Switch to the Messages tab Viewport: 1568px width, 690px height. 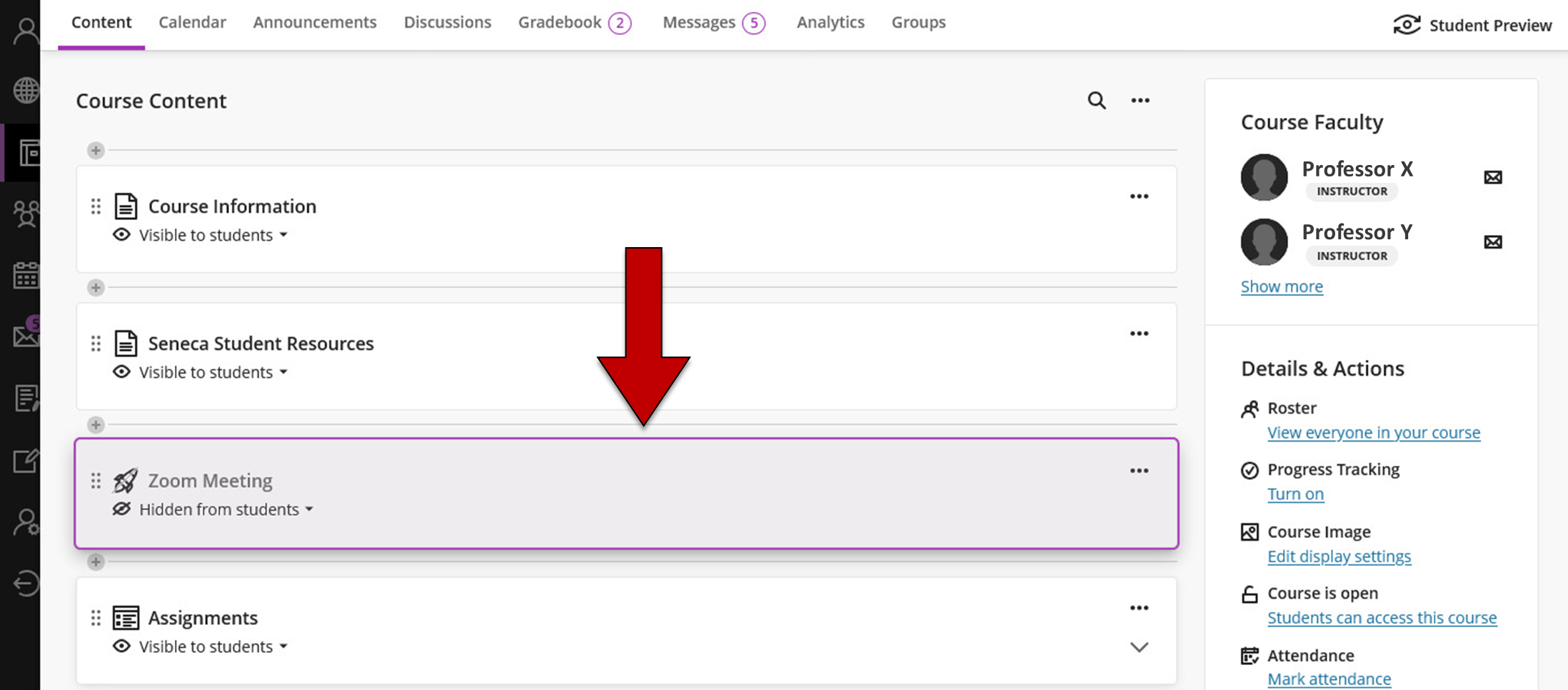click(714, 23)
